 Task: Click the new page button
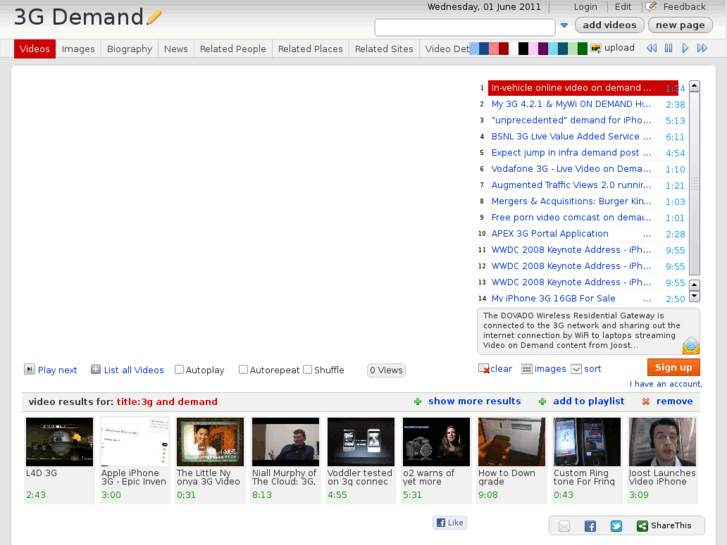[x=680, y=25]
